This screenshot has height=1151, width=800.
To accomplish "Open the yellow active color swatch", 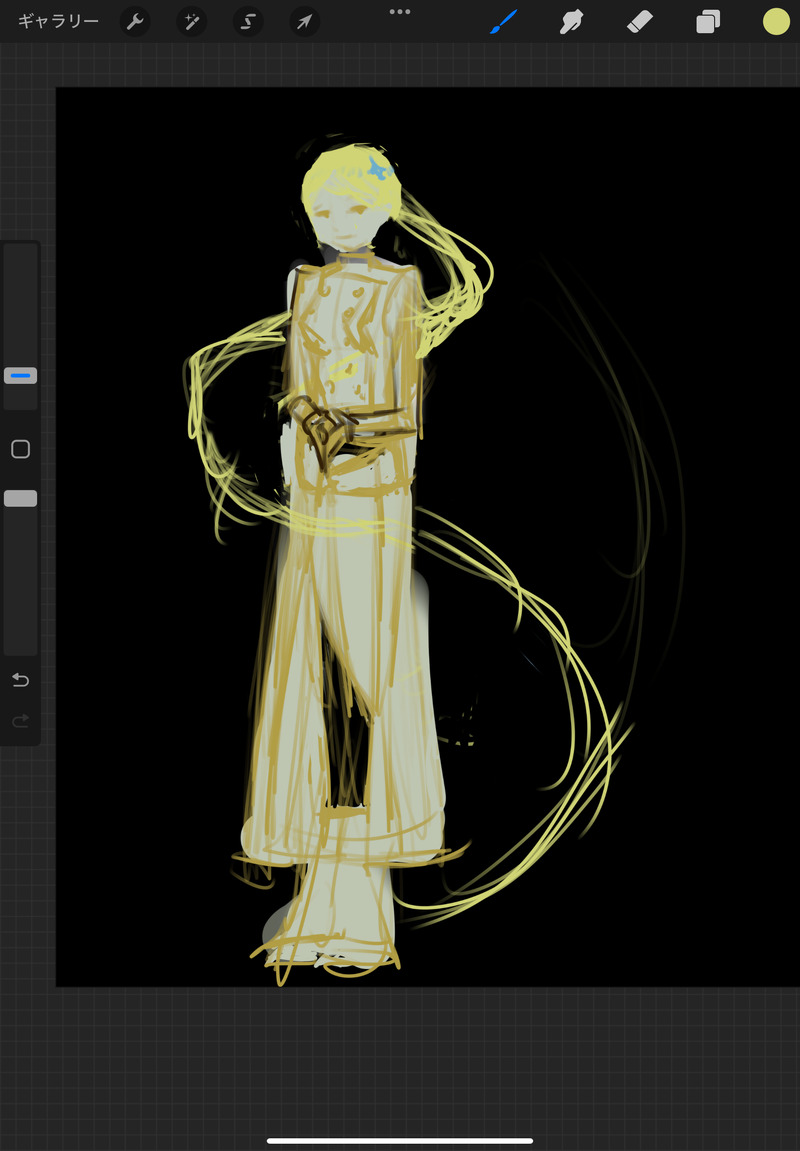I will [776, 22].
